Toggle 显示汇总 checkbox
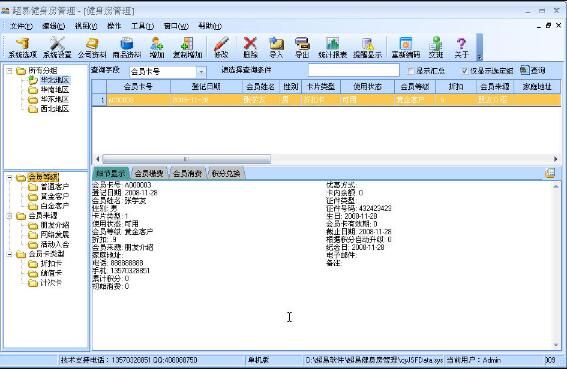 [x=411, y=71]
